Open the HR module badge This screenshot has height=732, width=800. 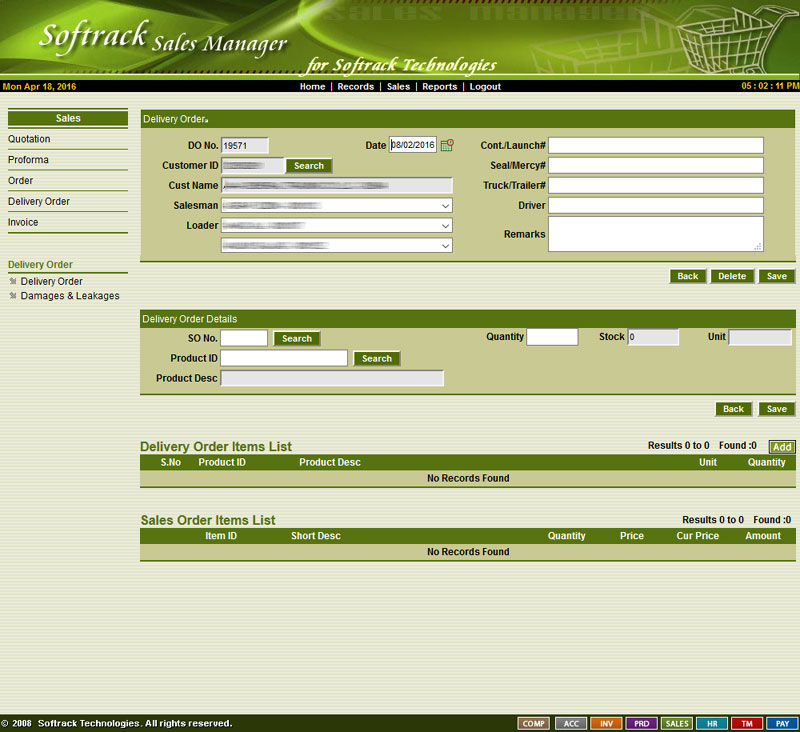tap(711, 723)
